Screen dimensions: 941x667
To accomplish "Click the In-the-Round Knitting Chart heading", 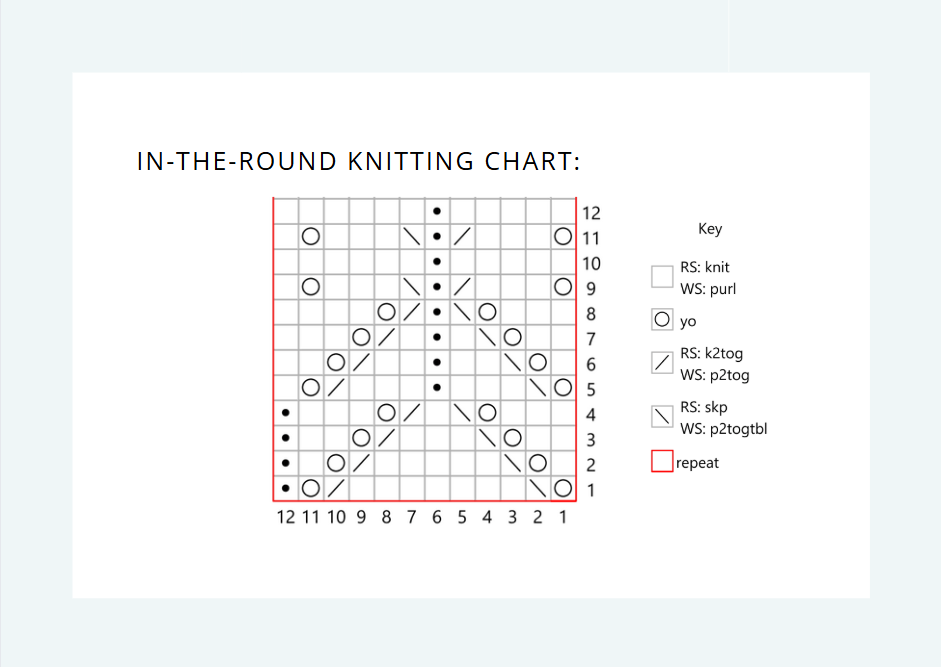I will point(358,161).
